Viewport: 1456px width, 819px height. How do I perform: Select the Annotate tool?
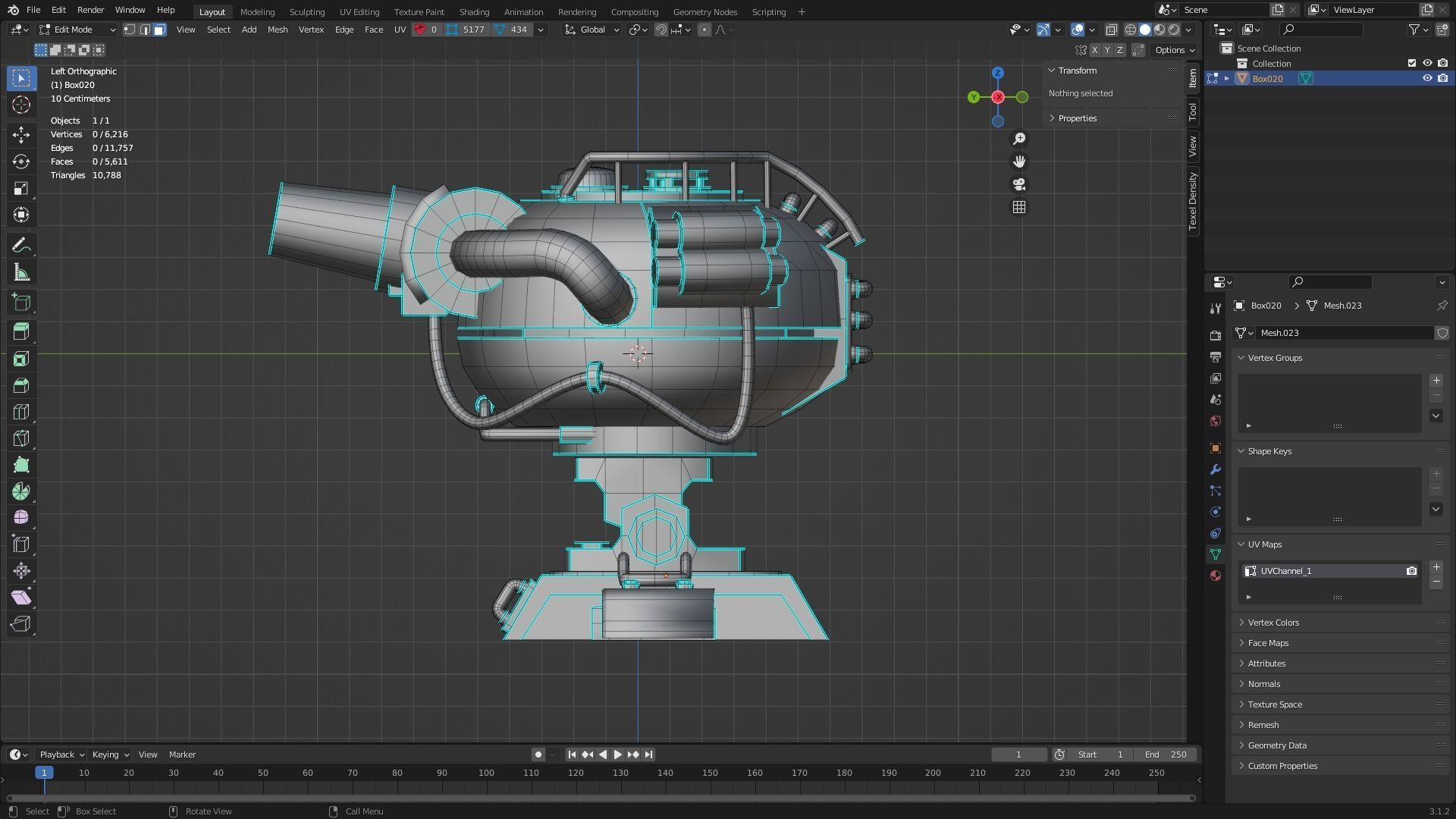[21, 246]
